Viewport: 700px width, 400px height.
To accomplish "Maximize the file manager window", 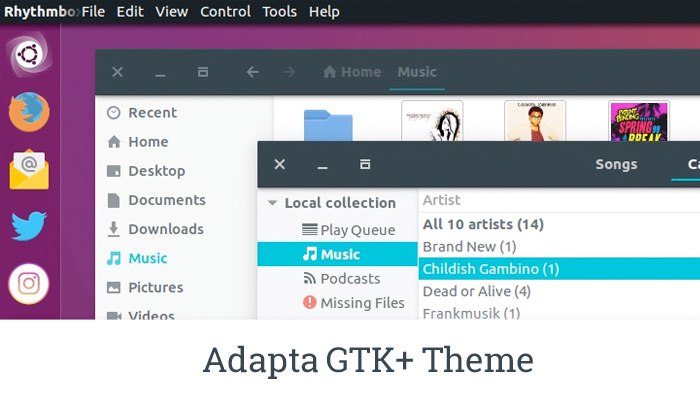I will tap(203, 72).
